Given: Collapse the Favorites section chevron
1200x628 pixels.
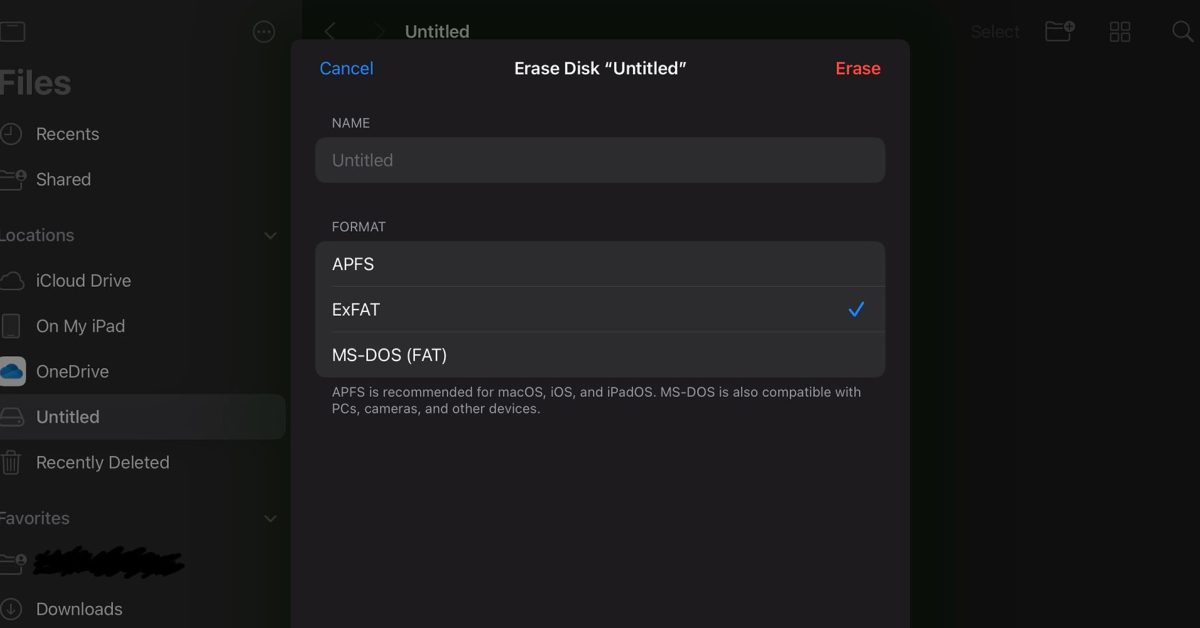Looking at the screenshot, I should 270,519.
